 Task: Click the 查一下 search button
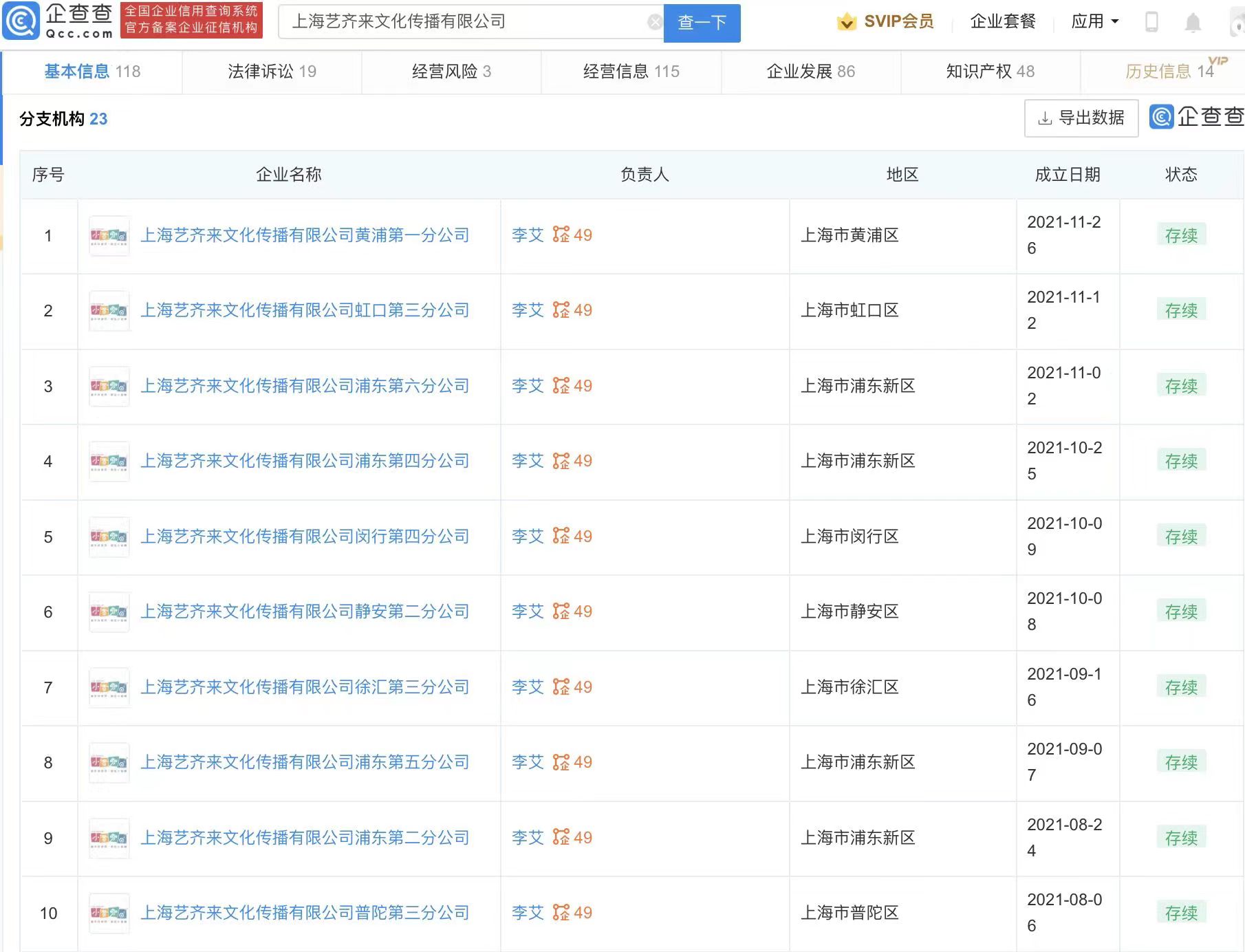coord(702,23)
